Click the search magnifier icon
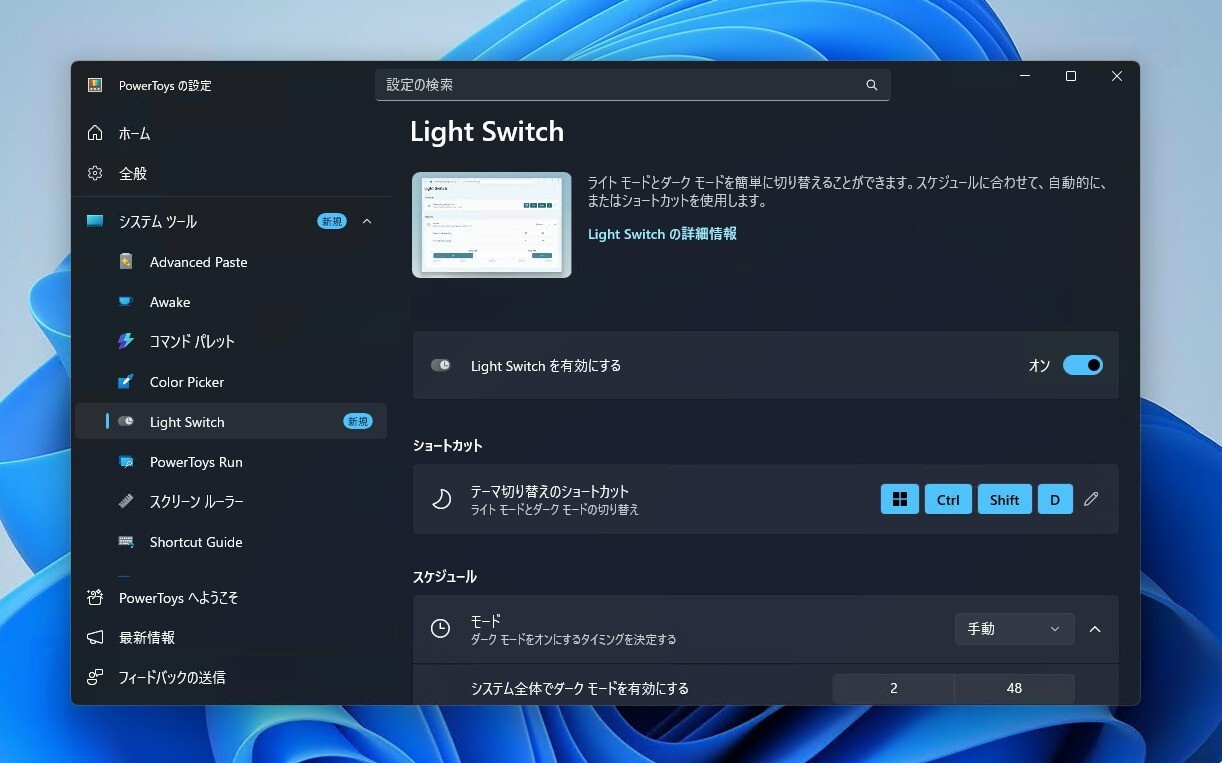Screen dimensions: 1222x763 pos(872,85)
